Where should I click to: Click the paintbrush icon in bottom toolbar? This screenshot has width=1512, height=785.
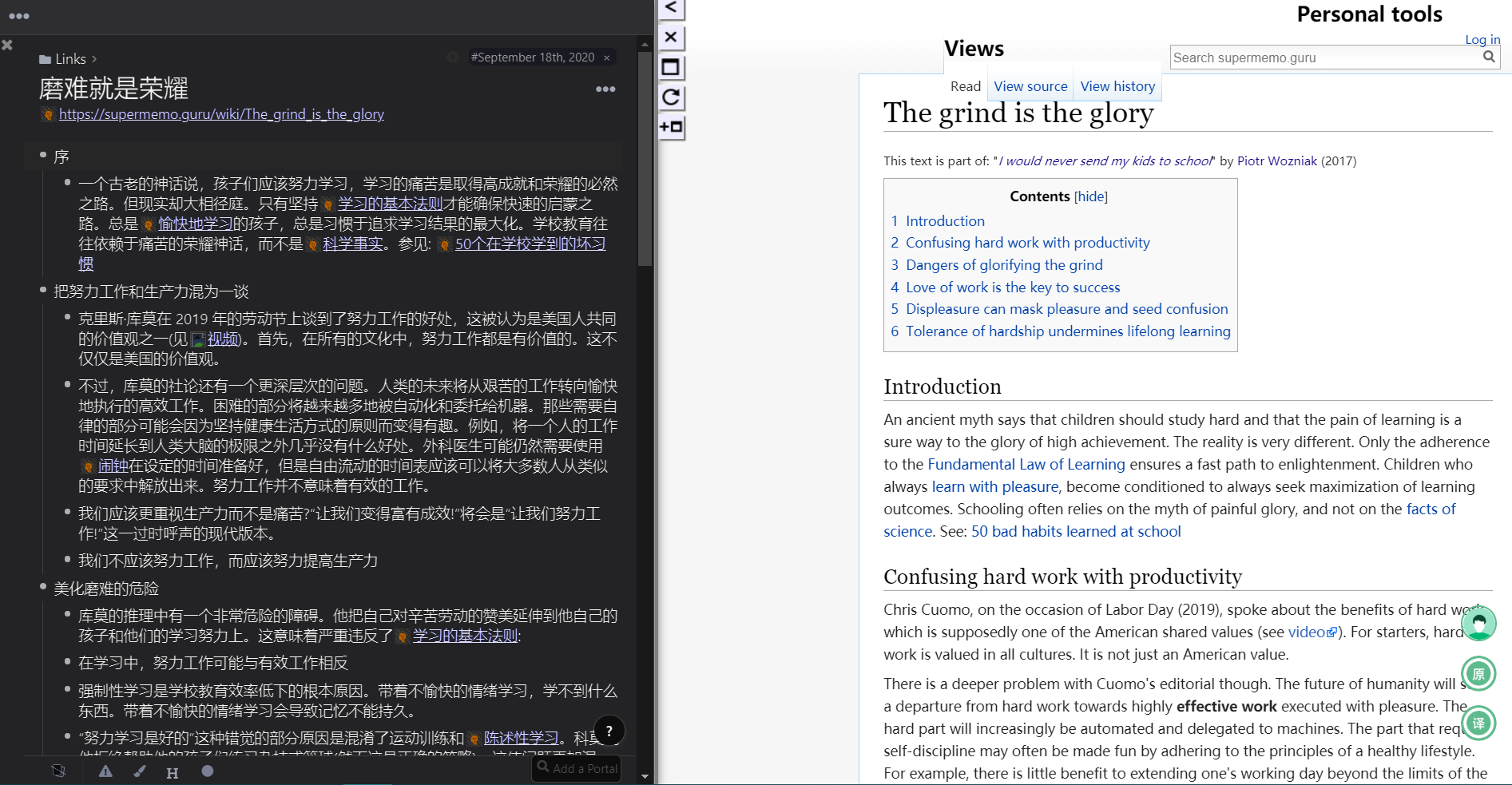click(x=140, y=771)
